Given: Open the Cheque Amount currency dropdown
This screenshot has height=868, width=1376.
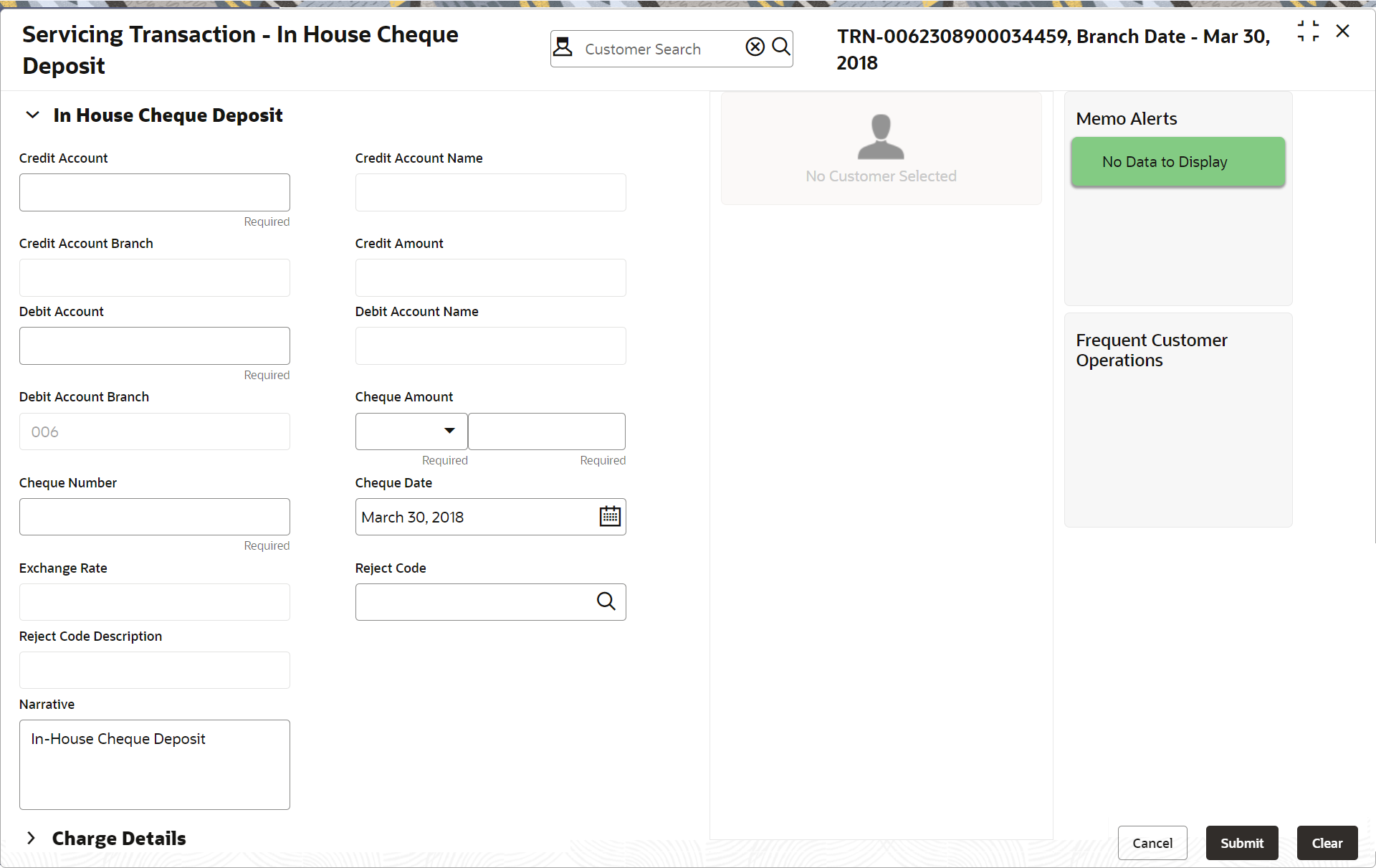Looking at the screenshot, I should [411, 430].
